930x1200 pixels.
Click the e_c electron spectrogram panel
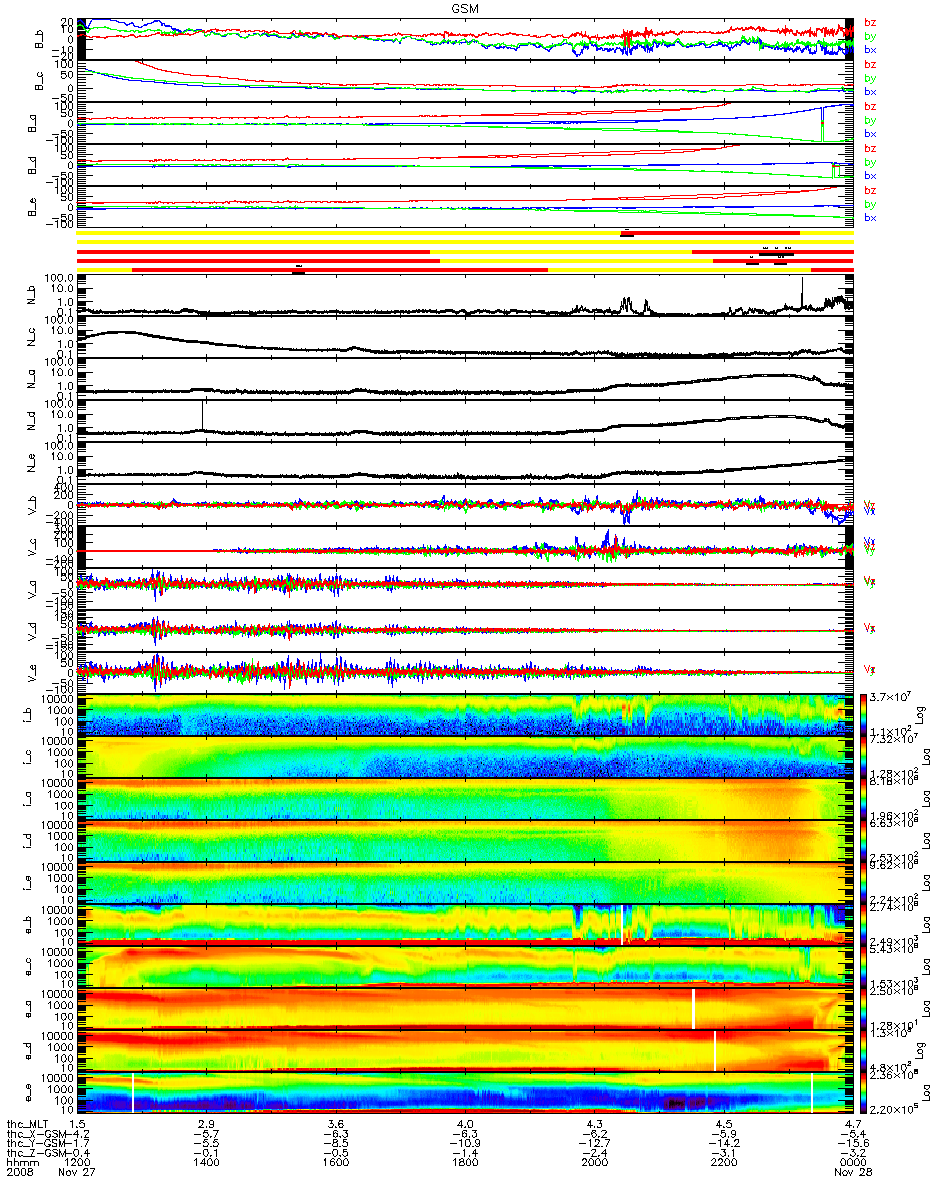465,967
